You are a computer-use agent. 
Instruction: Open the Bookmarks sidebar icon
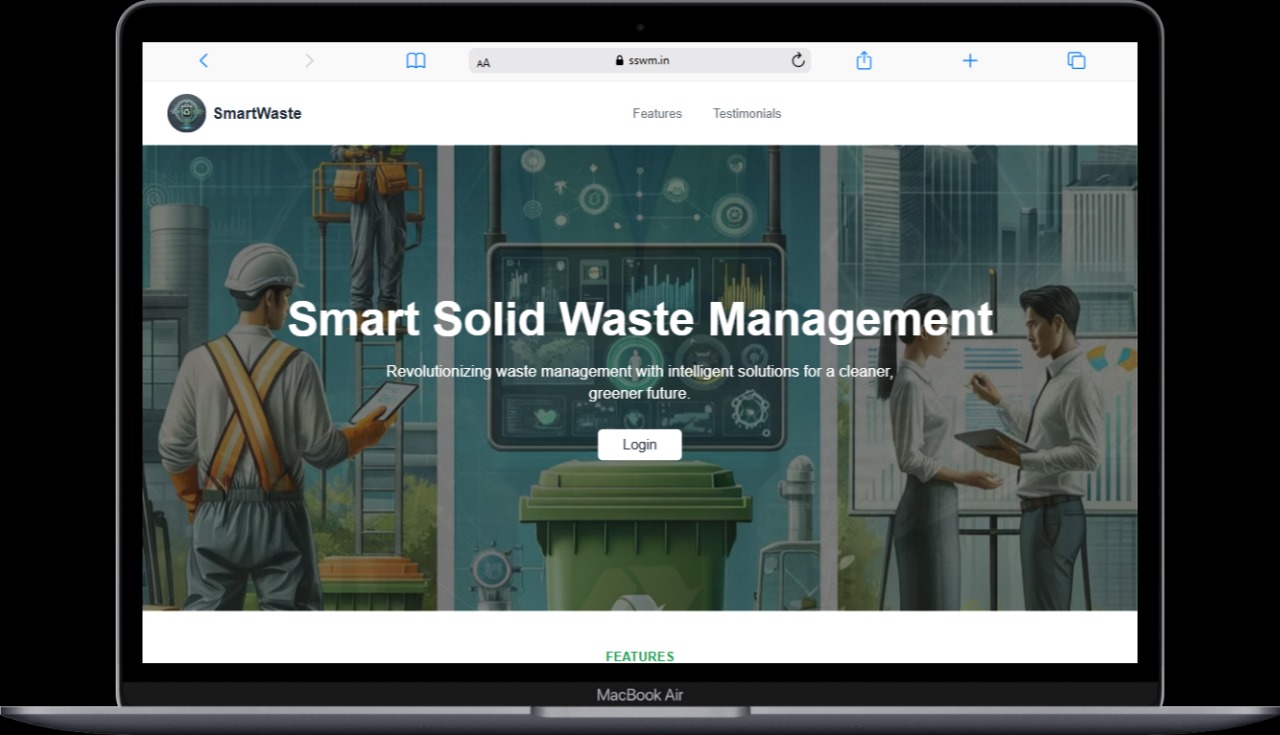pos(415,60)
